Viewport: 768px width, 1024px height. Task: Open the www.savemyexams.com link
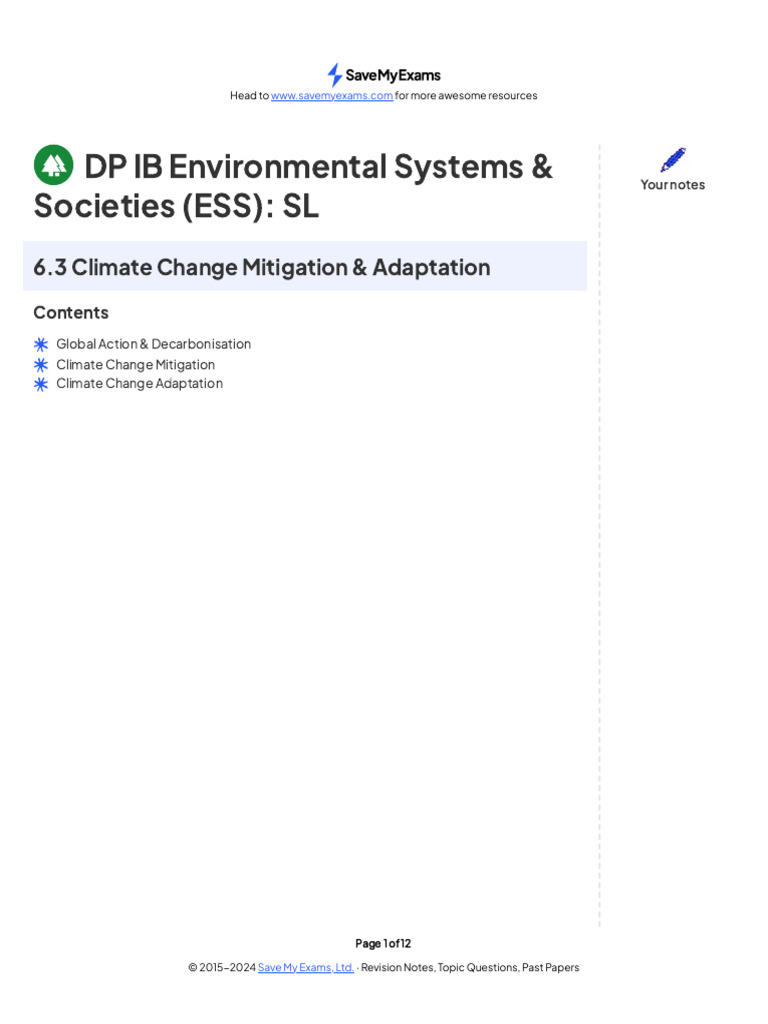[332, 95]
